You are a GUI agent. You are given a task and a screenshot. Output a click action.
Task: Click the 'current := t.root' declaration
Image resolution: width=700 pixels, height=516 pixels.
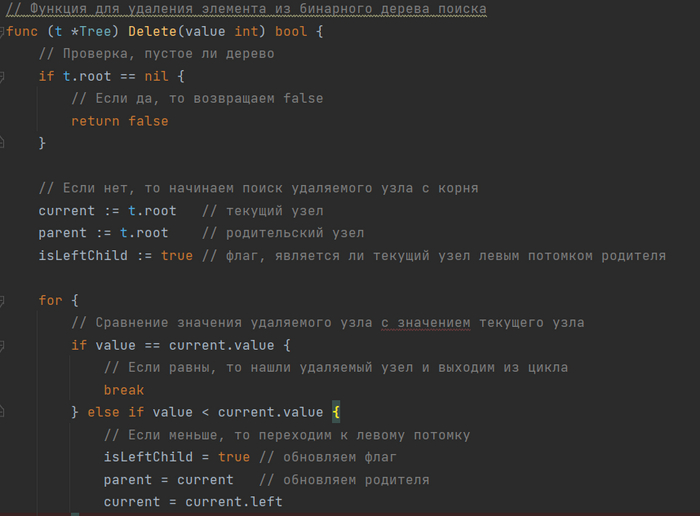tap(107, 211)
